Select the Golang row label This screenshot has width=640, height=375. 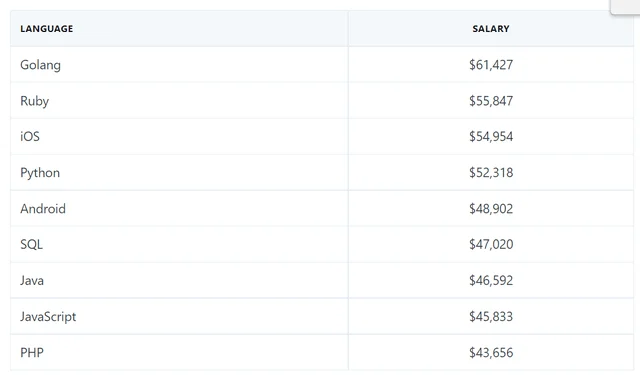point(40,65)
